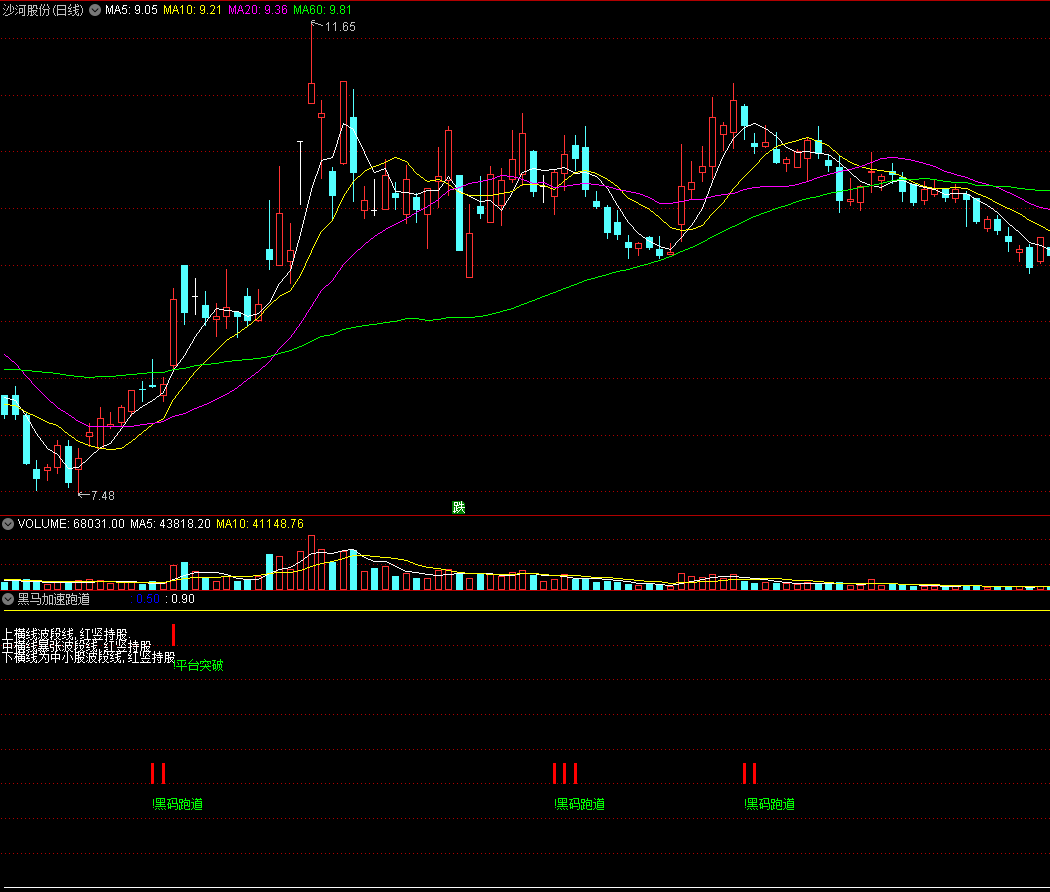Click the 上横线波段线,红竖持股 note text
This screenshot has width=1050, height=892.
pyautogui.click(x=65, y=634)
